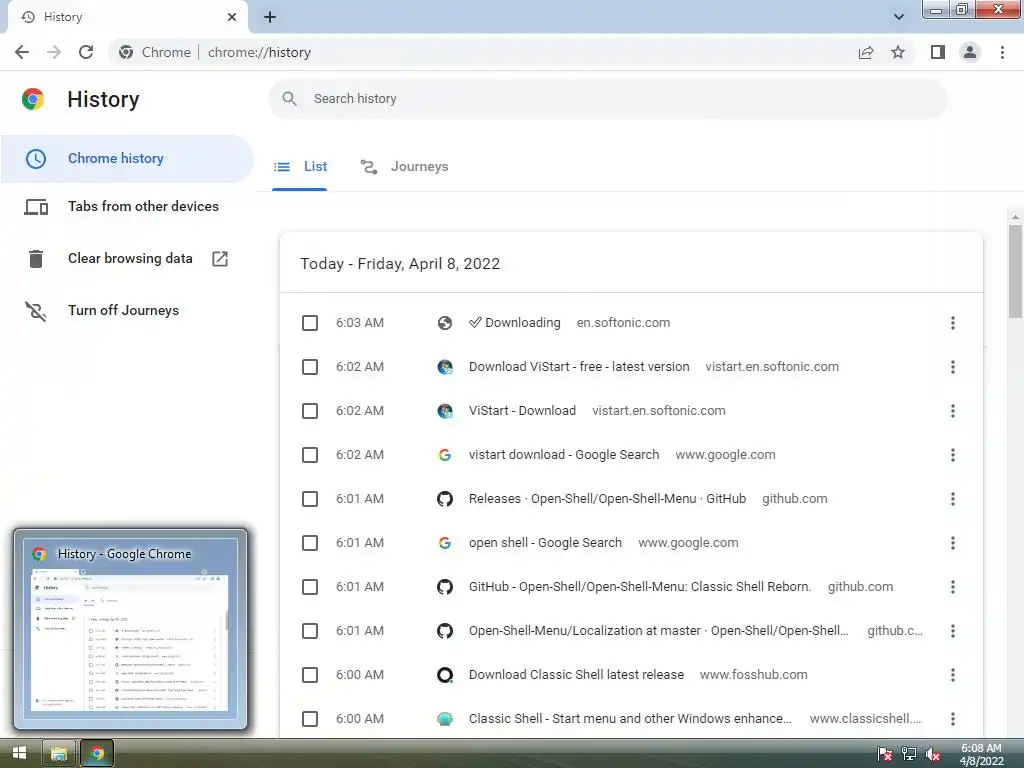Click GitHub favicon of Releases Open-Shell entry
This screenshot has width=1024, height=768.
click(445, 499)
